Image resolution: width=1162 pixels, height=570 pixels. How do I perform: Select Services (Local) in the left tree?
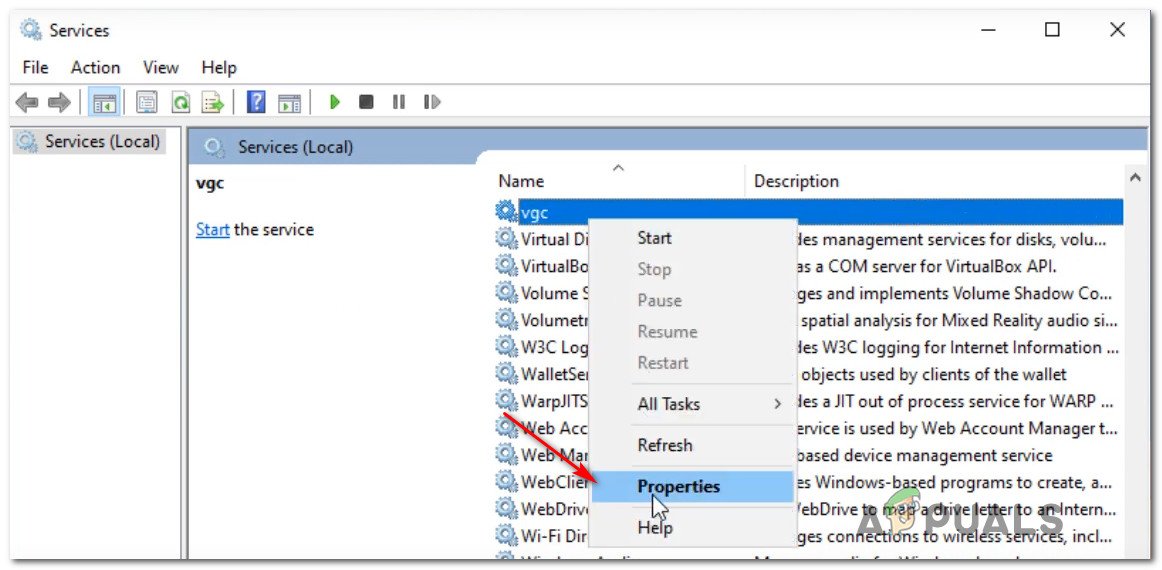101,142
